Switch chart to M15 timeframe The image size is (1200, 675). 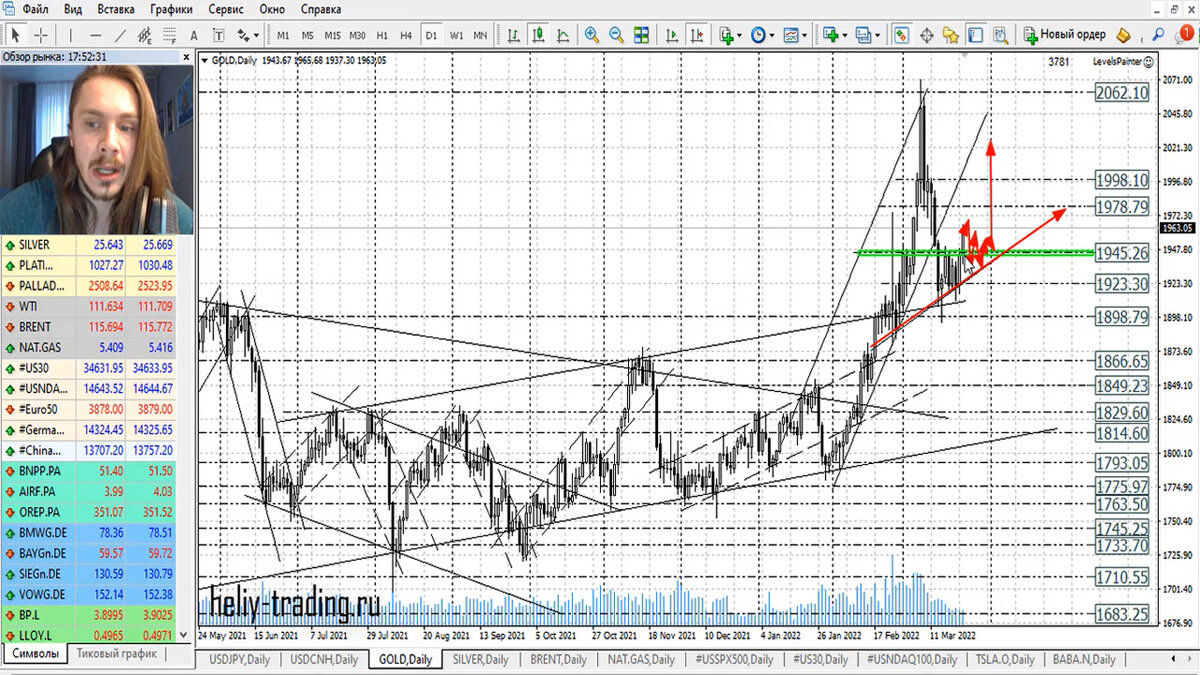point(332,35)
